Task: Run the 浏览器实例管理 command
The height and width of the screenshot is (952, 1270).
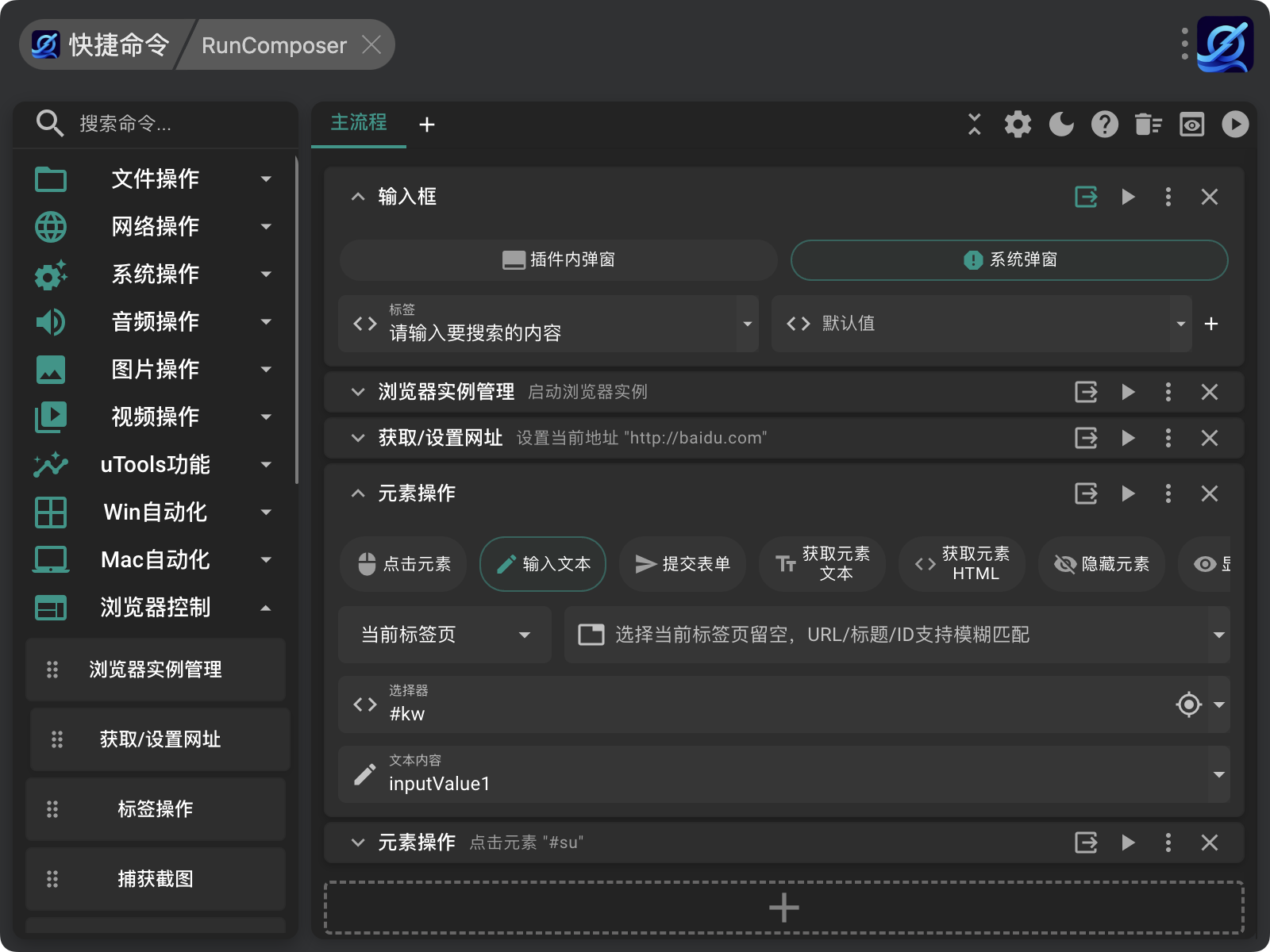Action: [x=1128, y=392]
